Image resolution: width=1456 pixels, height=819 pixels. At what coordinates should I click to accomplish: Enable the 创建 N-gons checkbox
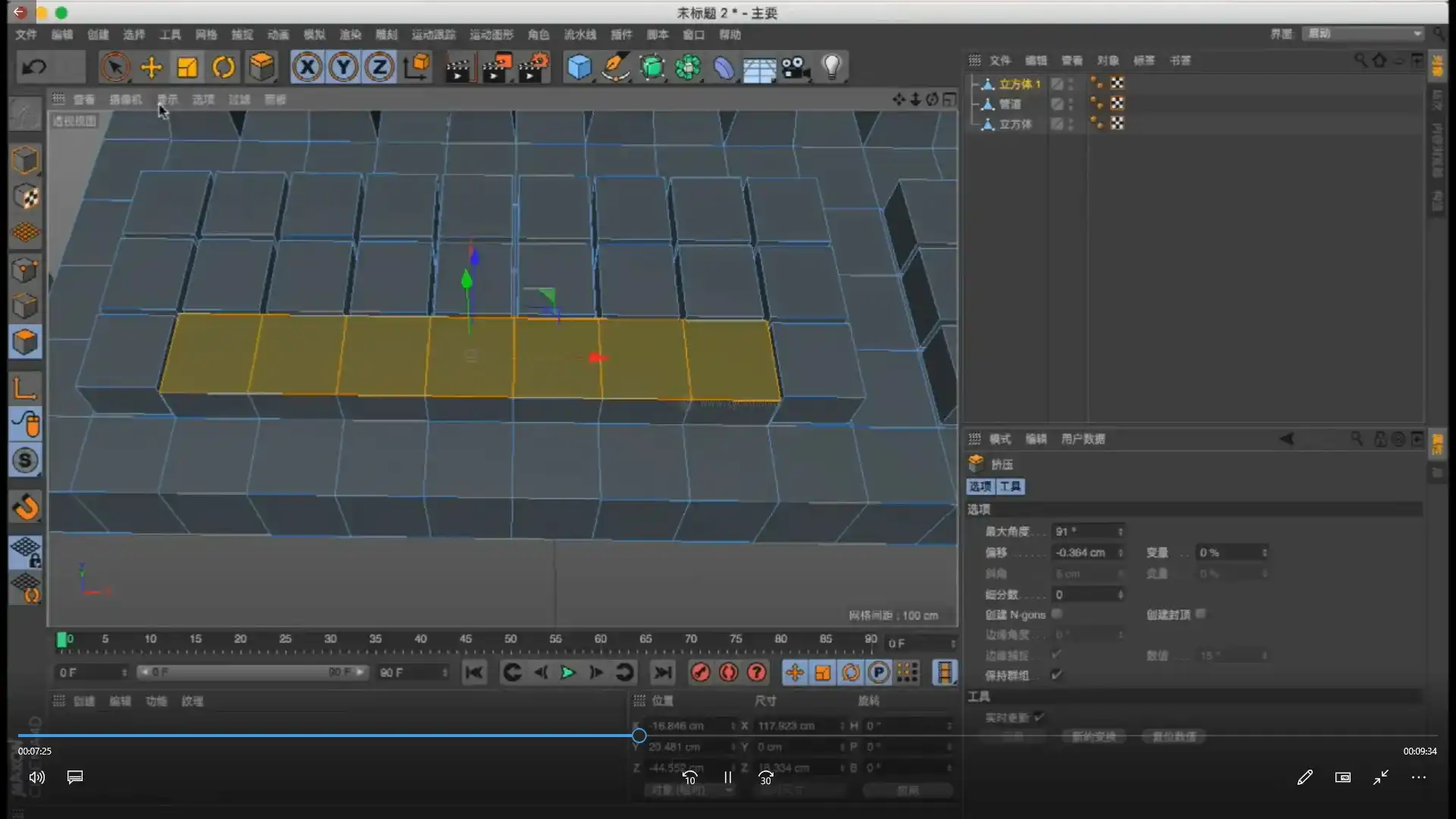click(x=1057, y=614)
